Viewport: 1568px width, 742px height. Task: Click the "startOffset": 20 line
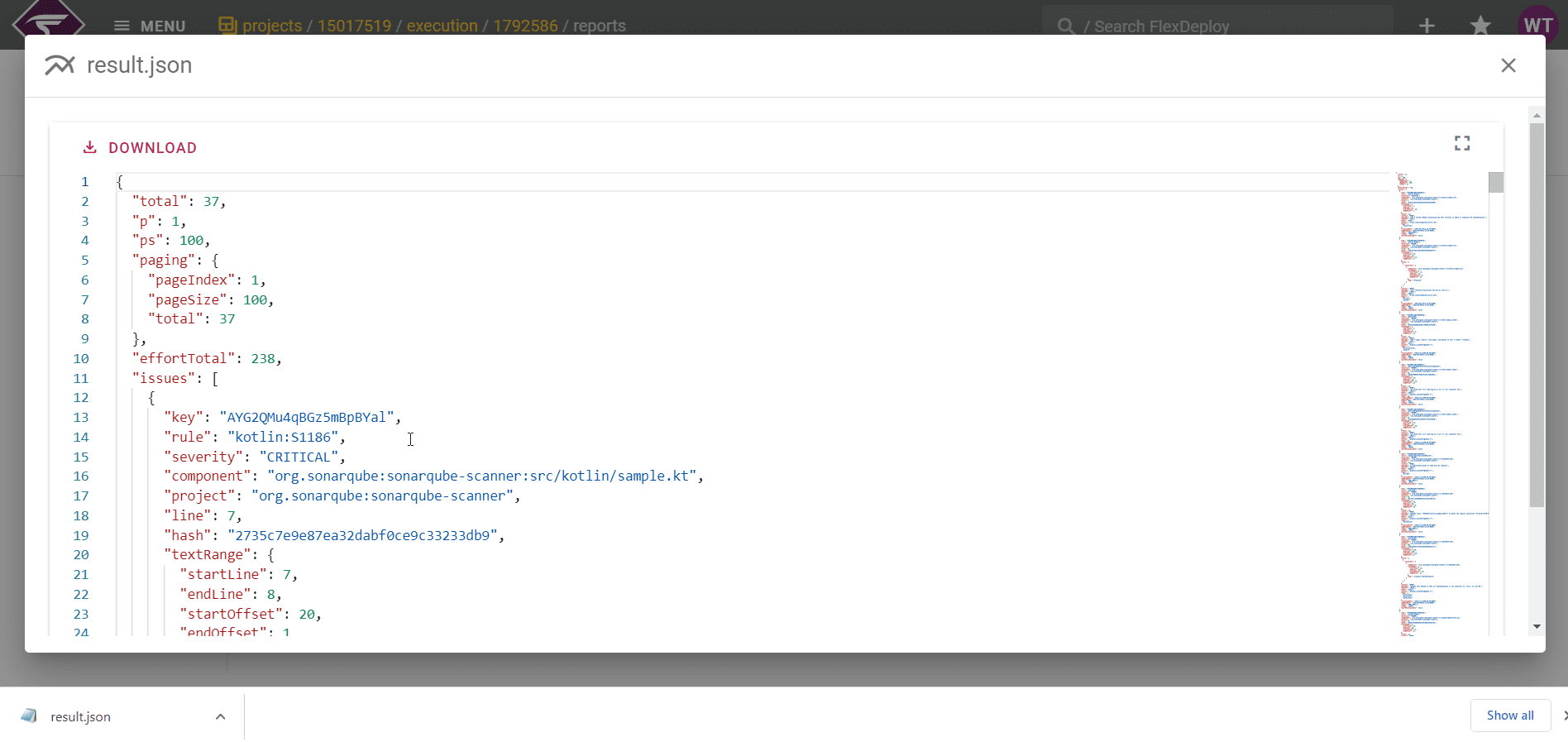[251, 615]
